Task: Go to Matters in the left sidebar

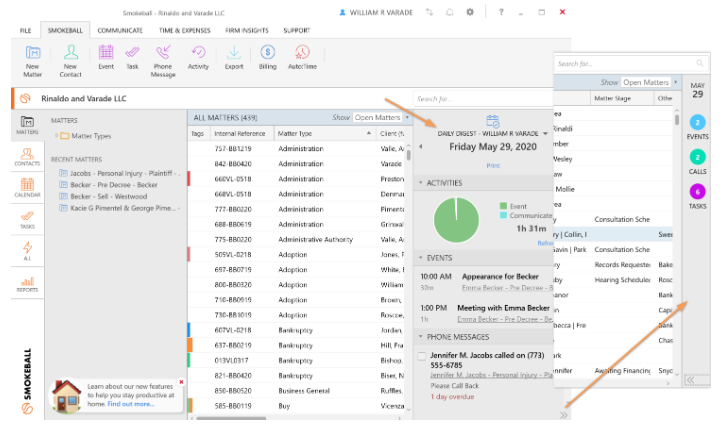Action: point(27,125)
